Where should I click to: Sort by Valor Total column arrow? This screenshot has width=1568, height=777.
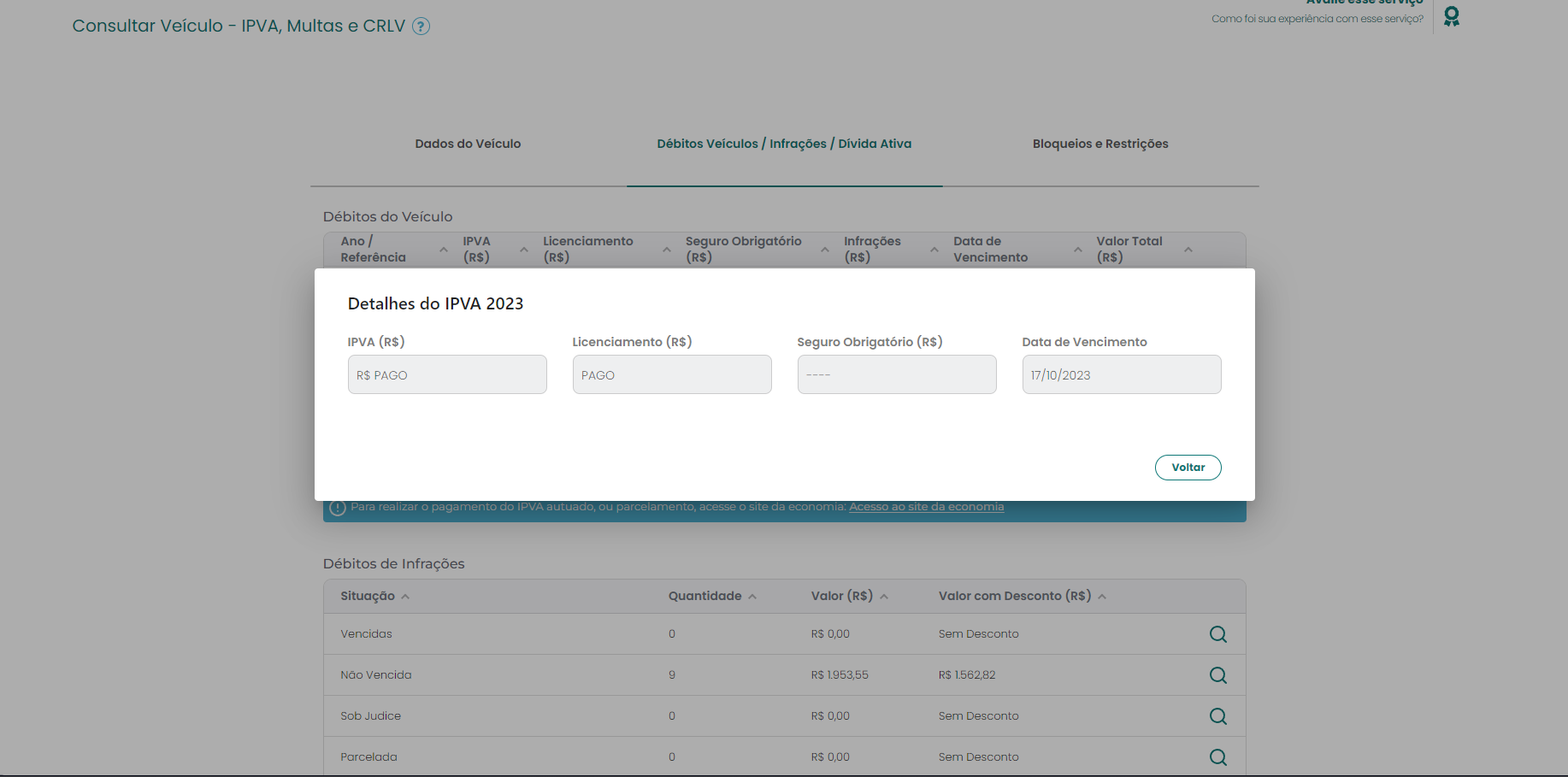tap(1188, 250)
